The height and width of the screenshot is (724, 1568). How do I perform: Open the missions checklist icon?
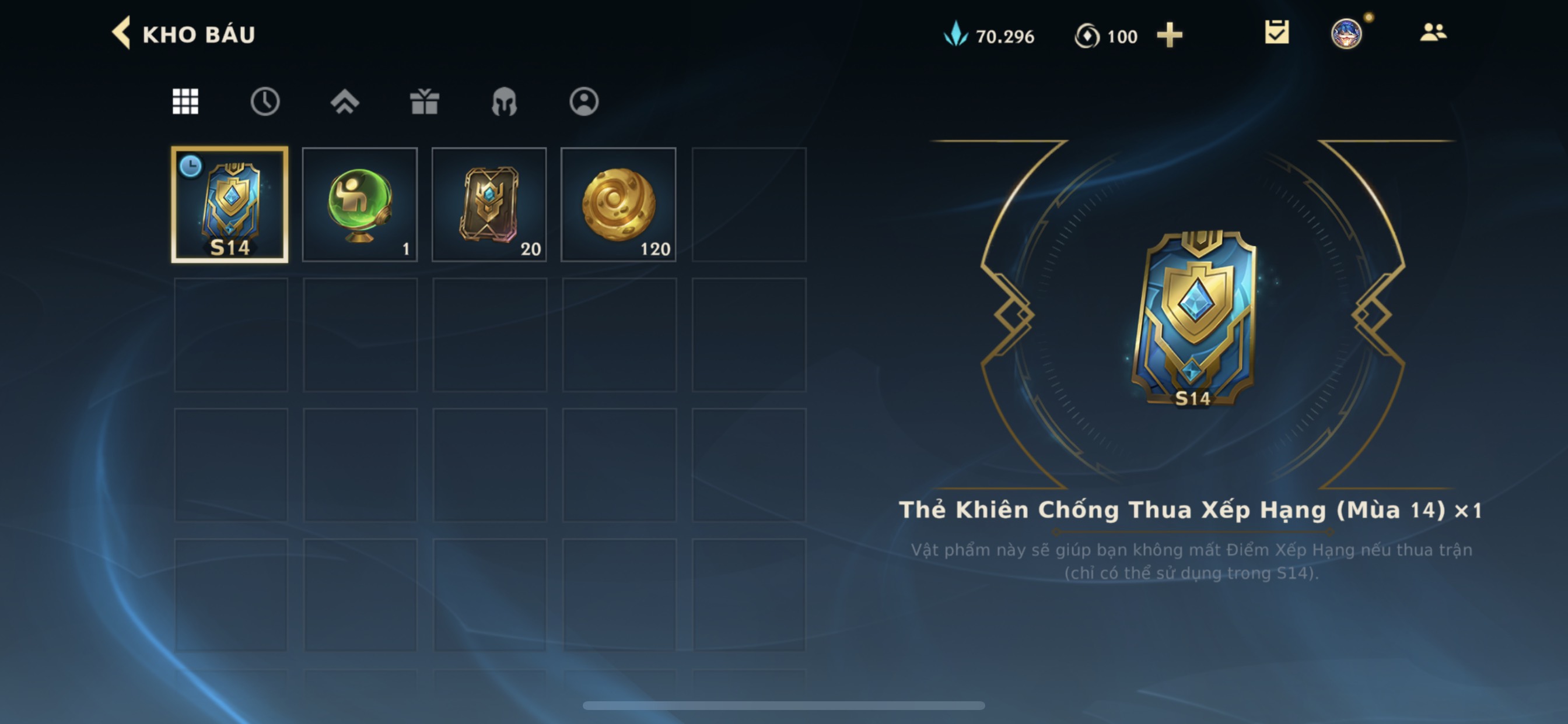pos(1276,33)
